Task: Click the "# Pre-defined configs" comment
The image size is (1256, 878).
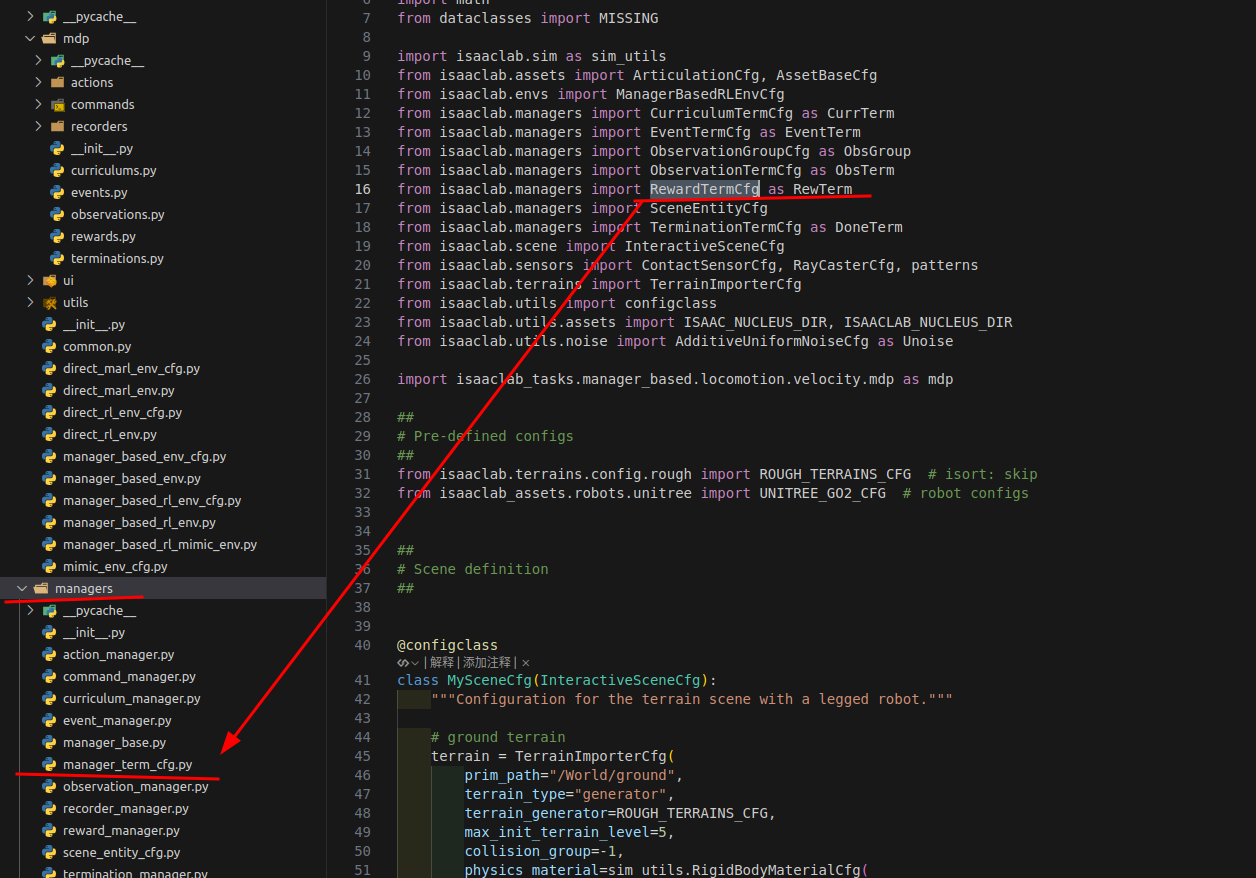Action: (x=485, y=436)
